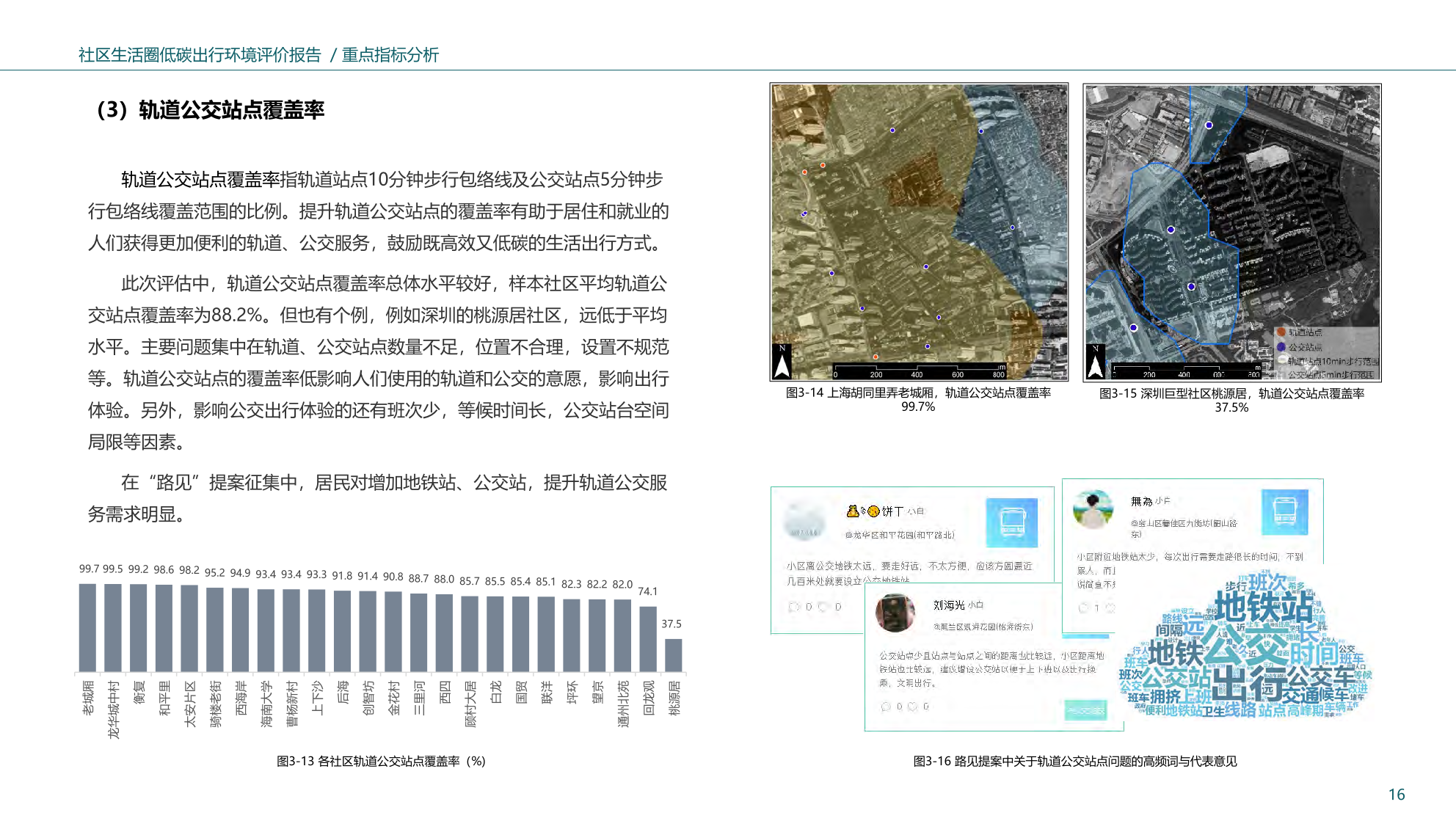Click the heart like icon under 刘海光's post
Screen dimensions: 1456x832
(x=912, y=707)
